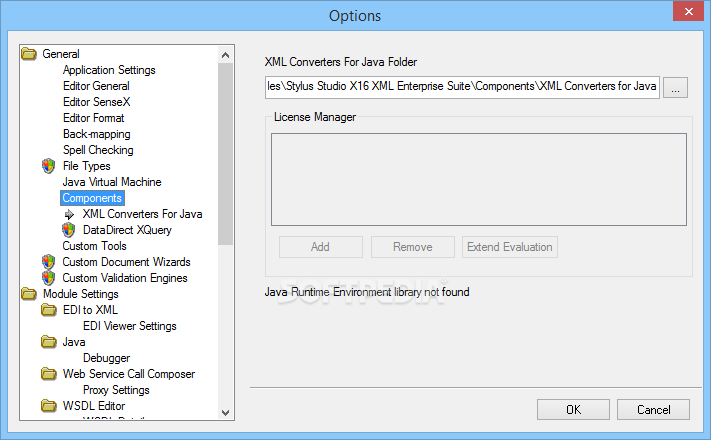Open the Editor SenseX settings page
This screenshot has height=440, width=711.
click(x=97, y=102)
